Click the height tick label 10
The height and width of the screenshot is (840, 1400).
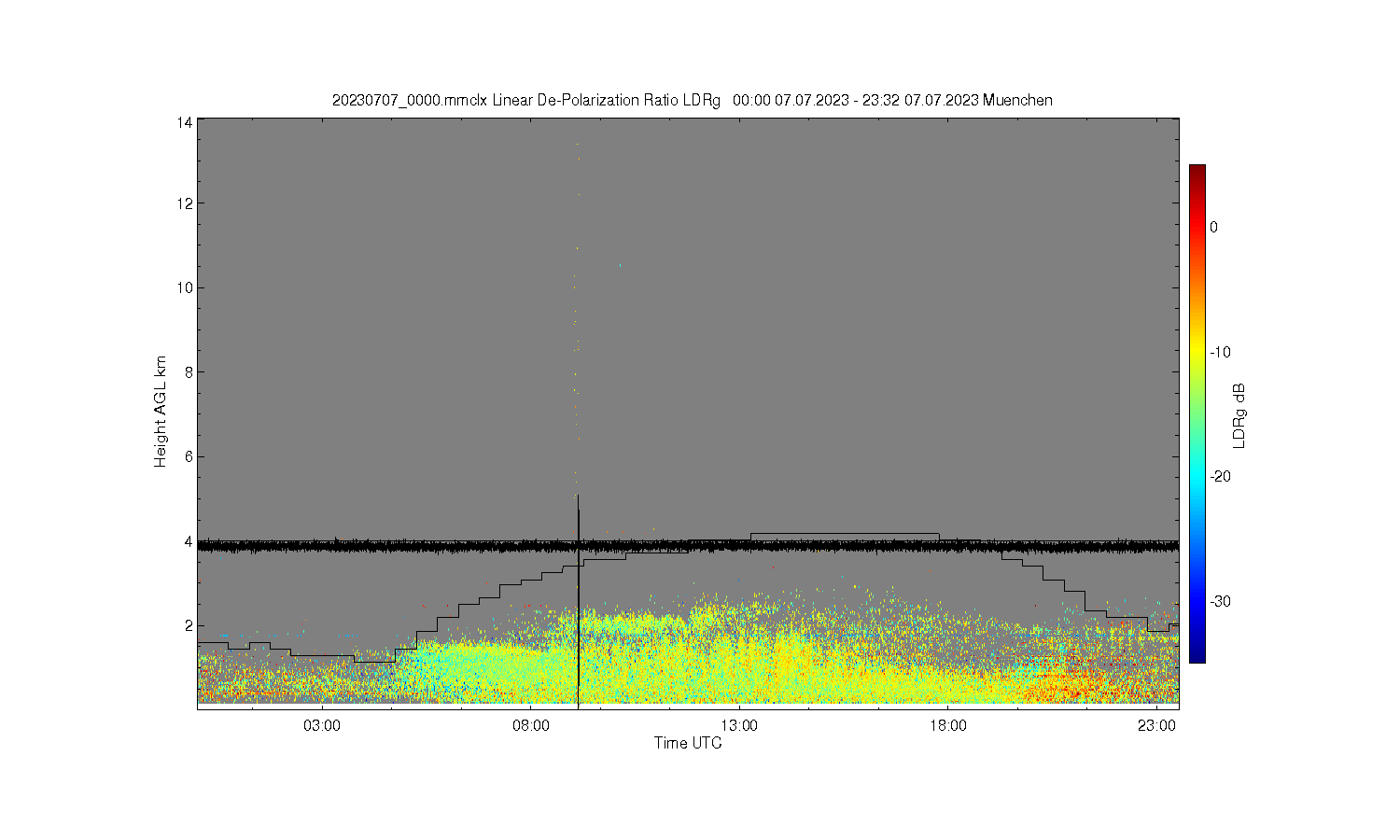185,287
